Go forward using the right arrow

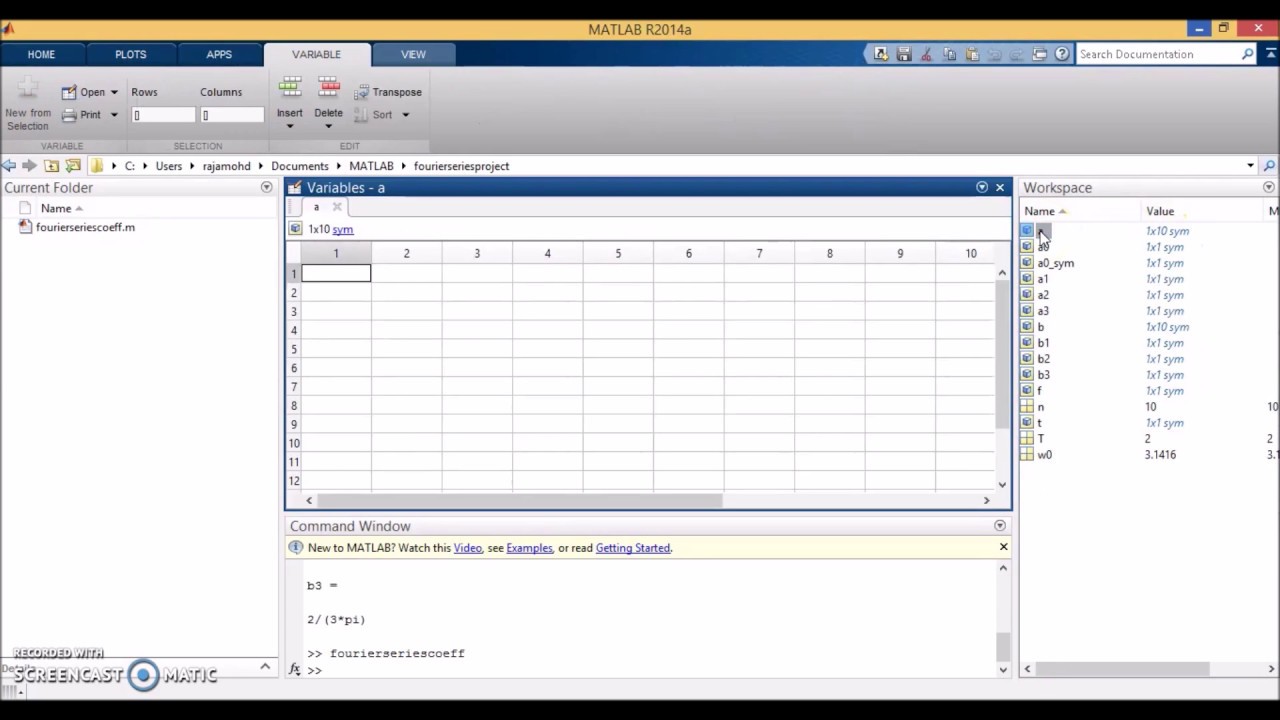[x=29, y=166]
